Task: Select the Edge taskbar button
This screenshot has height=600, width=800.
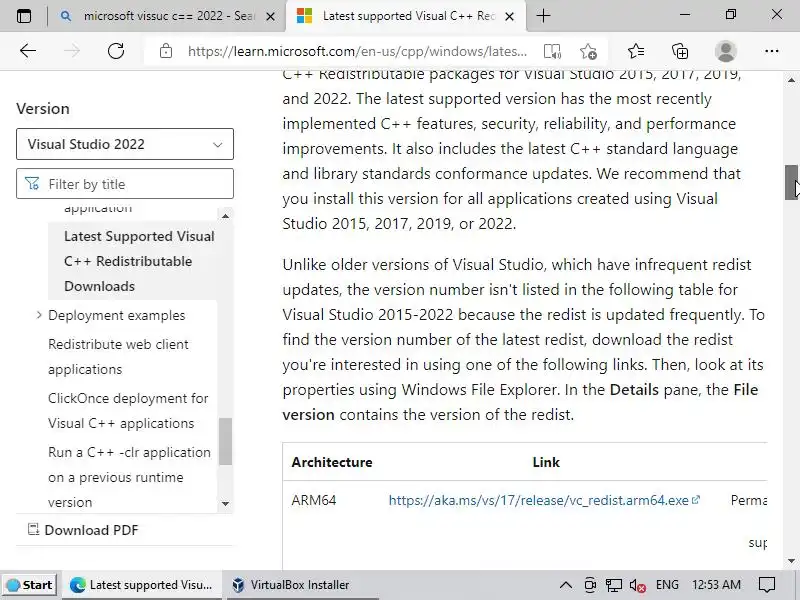Action: 143,585
